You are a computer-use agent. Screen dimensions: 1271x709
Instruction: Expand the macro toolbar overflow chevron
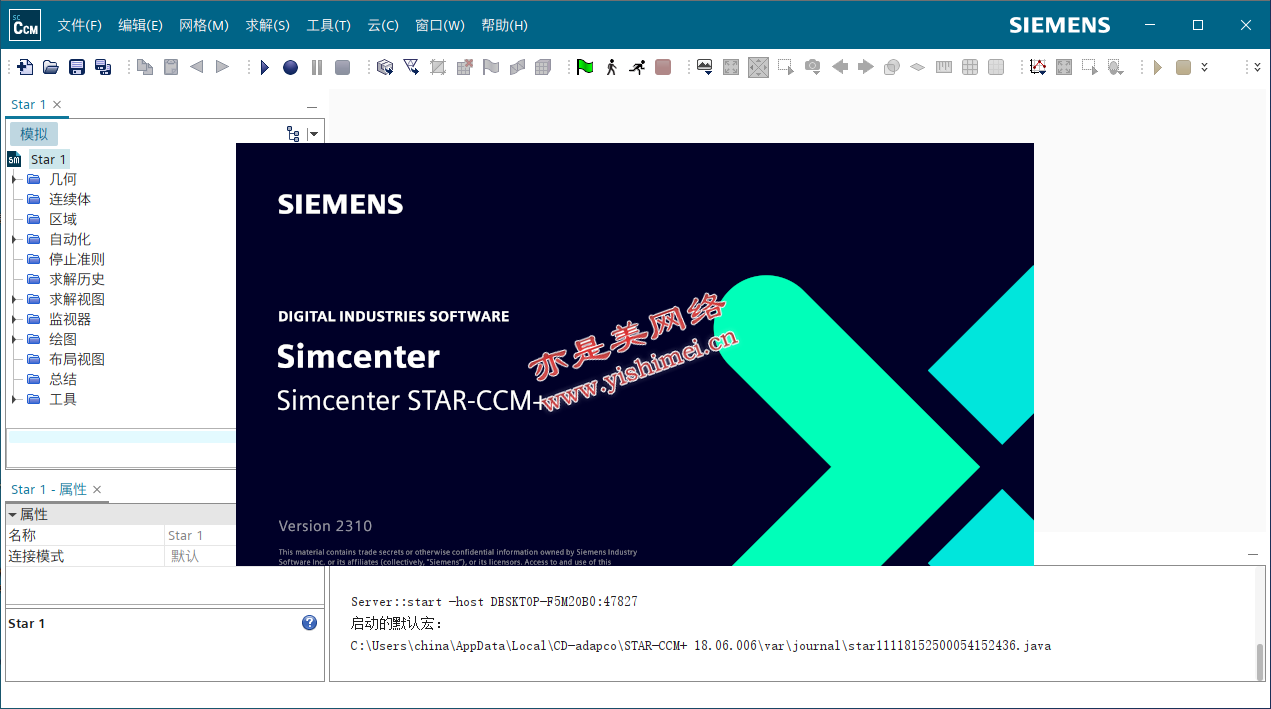pyautogui.click(x=1205, y=67)
